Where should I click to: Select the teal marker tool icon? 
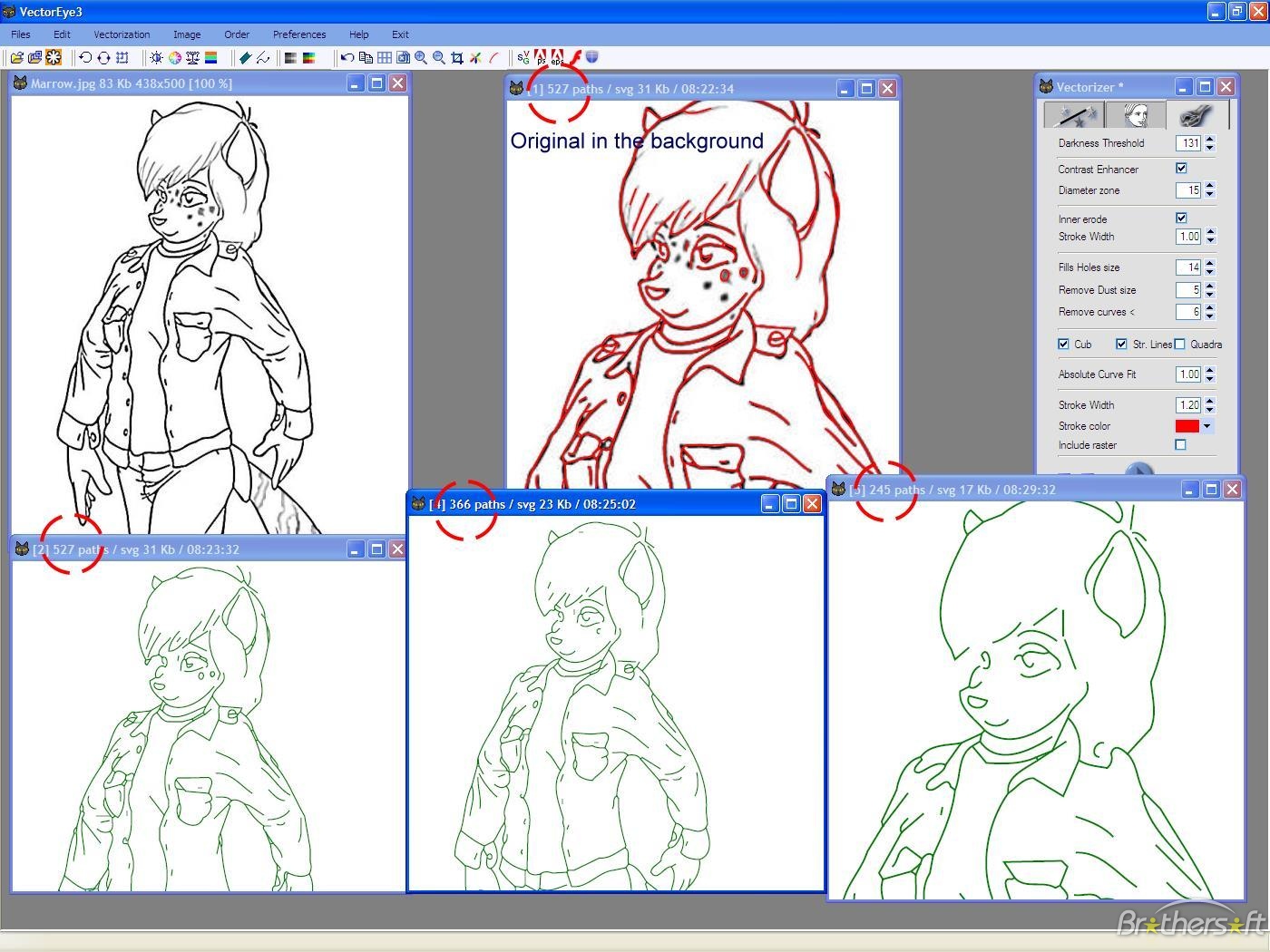pos(245,58)
